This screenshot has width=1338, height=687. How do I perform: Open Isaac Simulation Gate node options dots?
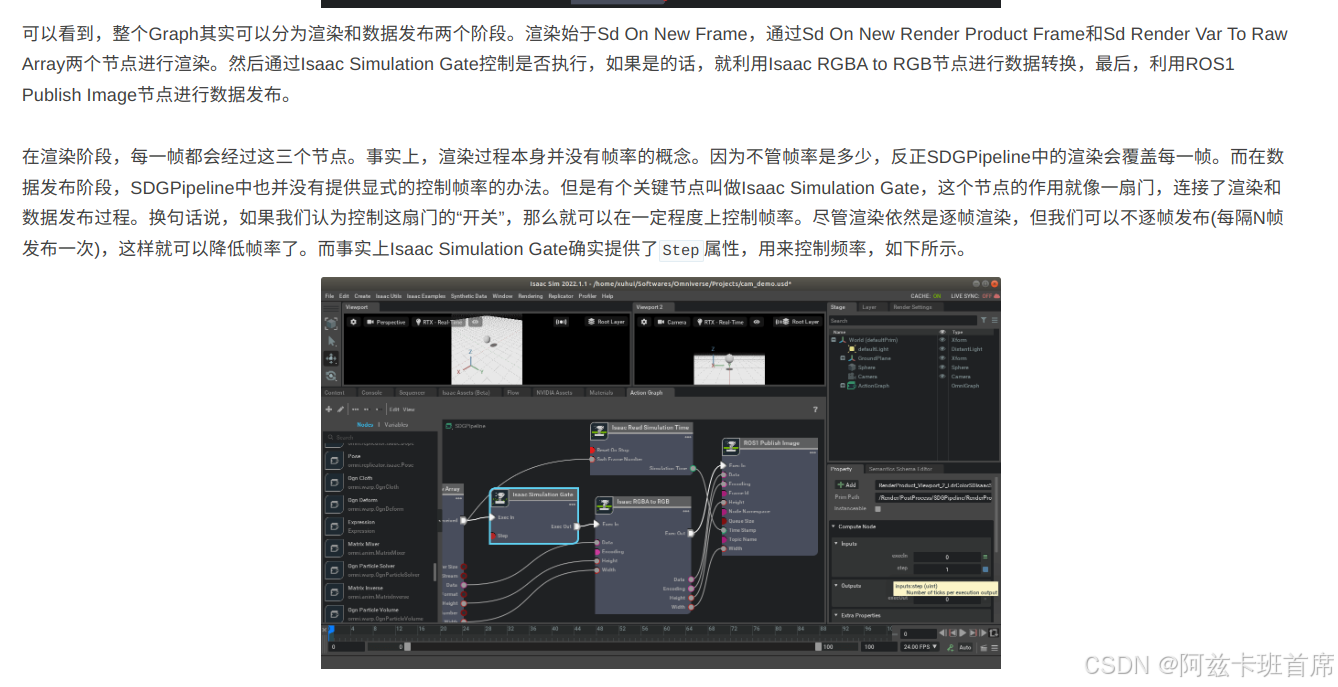click(572, 505)
